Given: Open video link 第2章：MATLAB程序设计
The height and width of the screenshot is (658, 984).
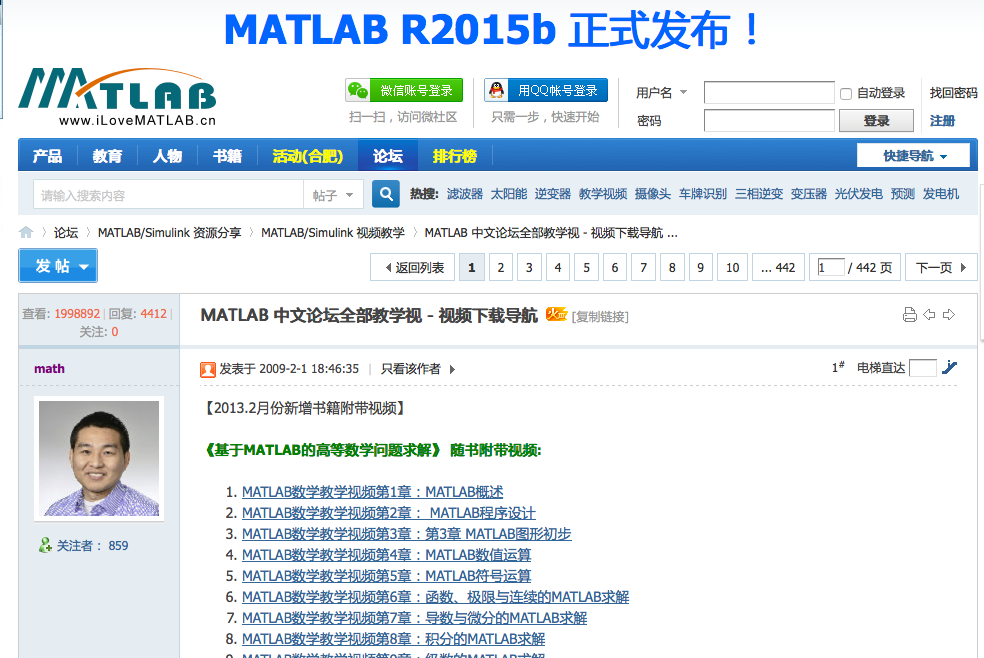Looking at the screenshot, I should 388,513.
